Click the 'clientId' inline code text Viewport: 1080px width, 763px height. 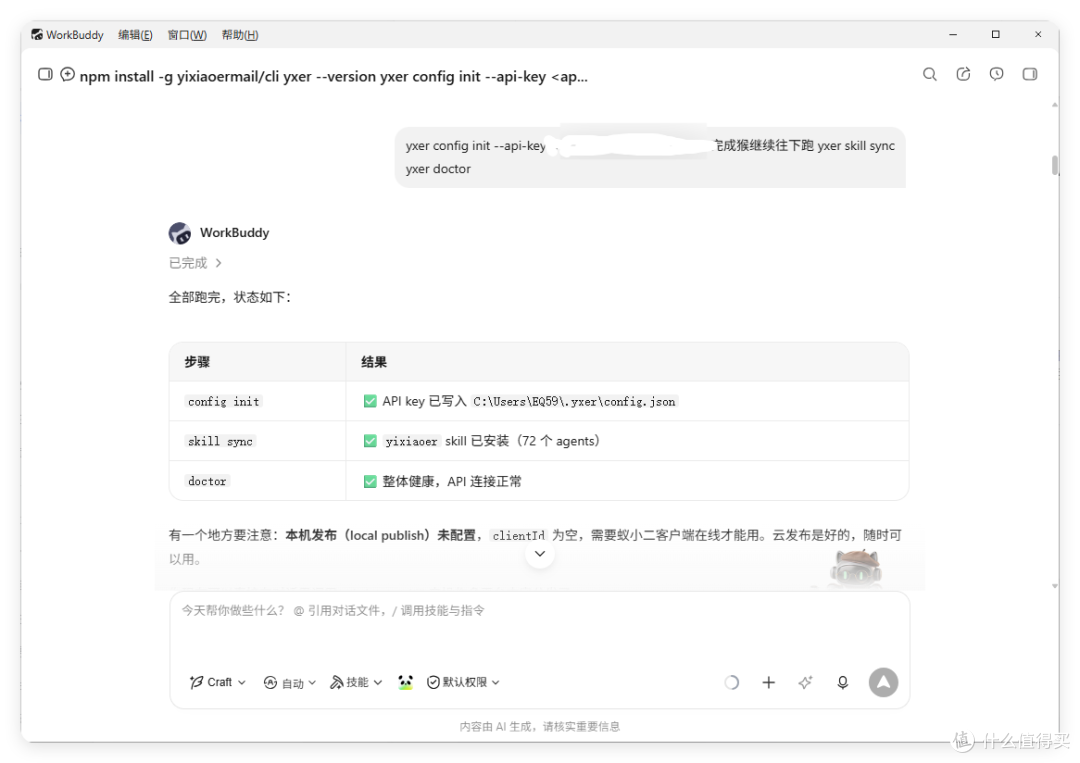coord(519,535)
